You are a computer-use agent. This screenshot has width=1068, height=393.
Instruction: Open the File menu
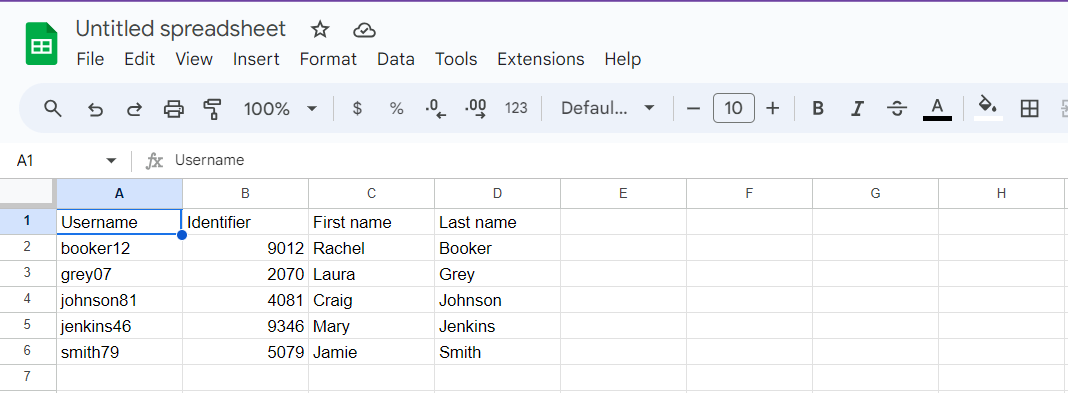(x=91, y=59)
